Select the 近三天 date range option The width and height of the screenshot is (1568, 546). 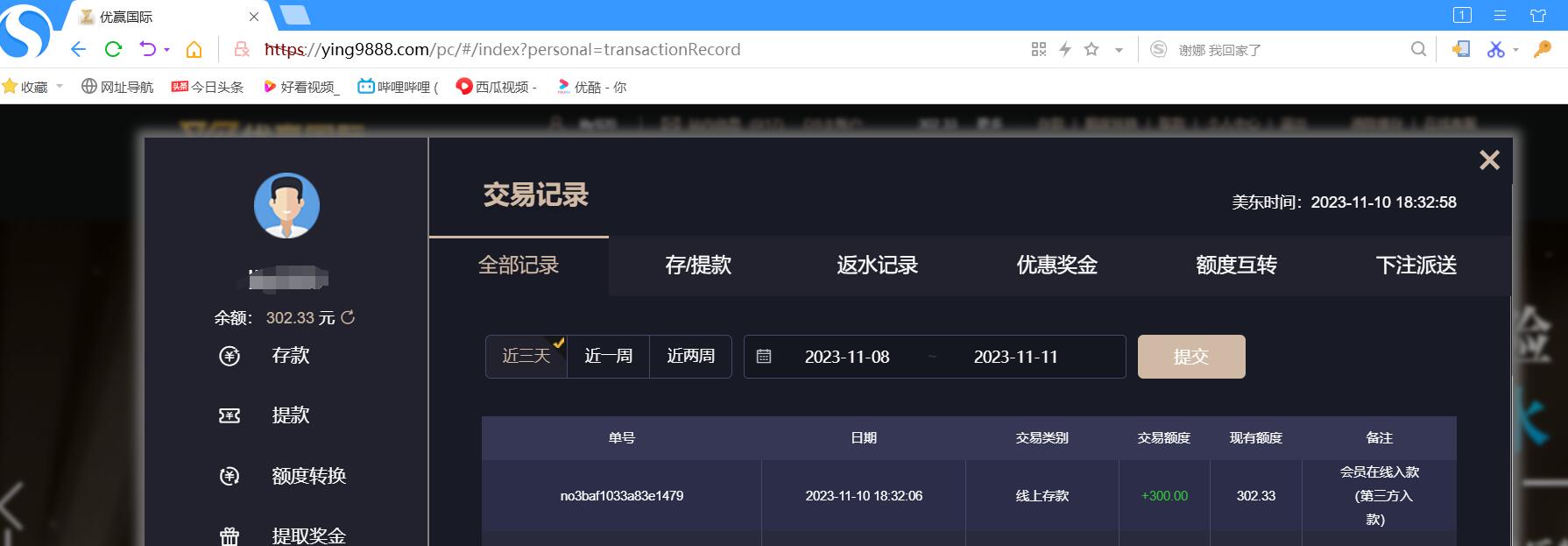[x=526, y=356]
